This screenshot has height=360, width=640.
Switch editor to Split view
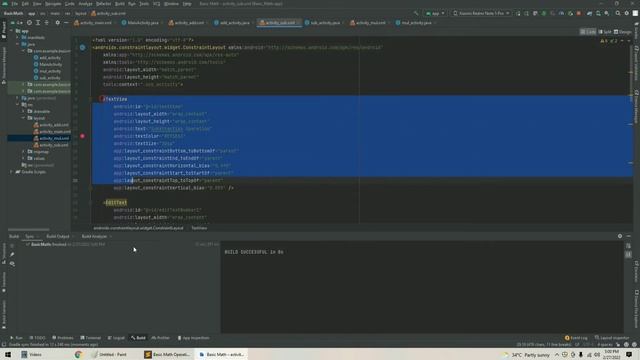[x=605, y=32]
